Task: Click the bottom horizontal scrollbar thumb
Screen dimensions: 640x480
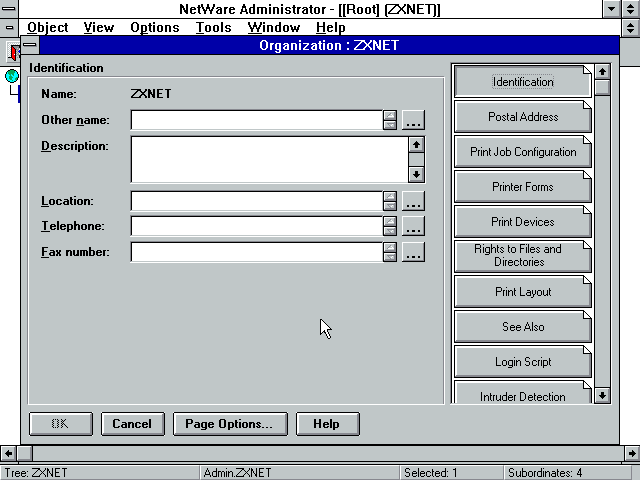Action: tap(24, 453)
